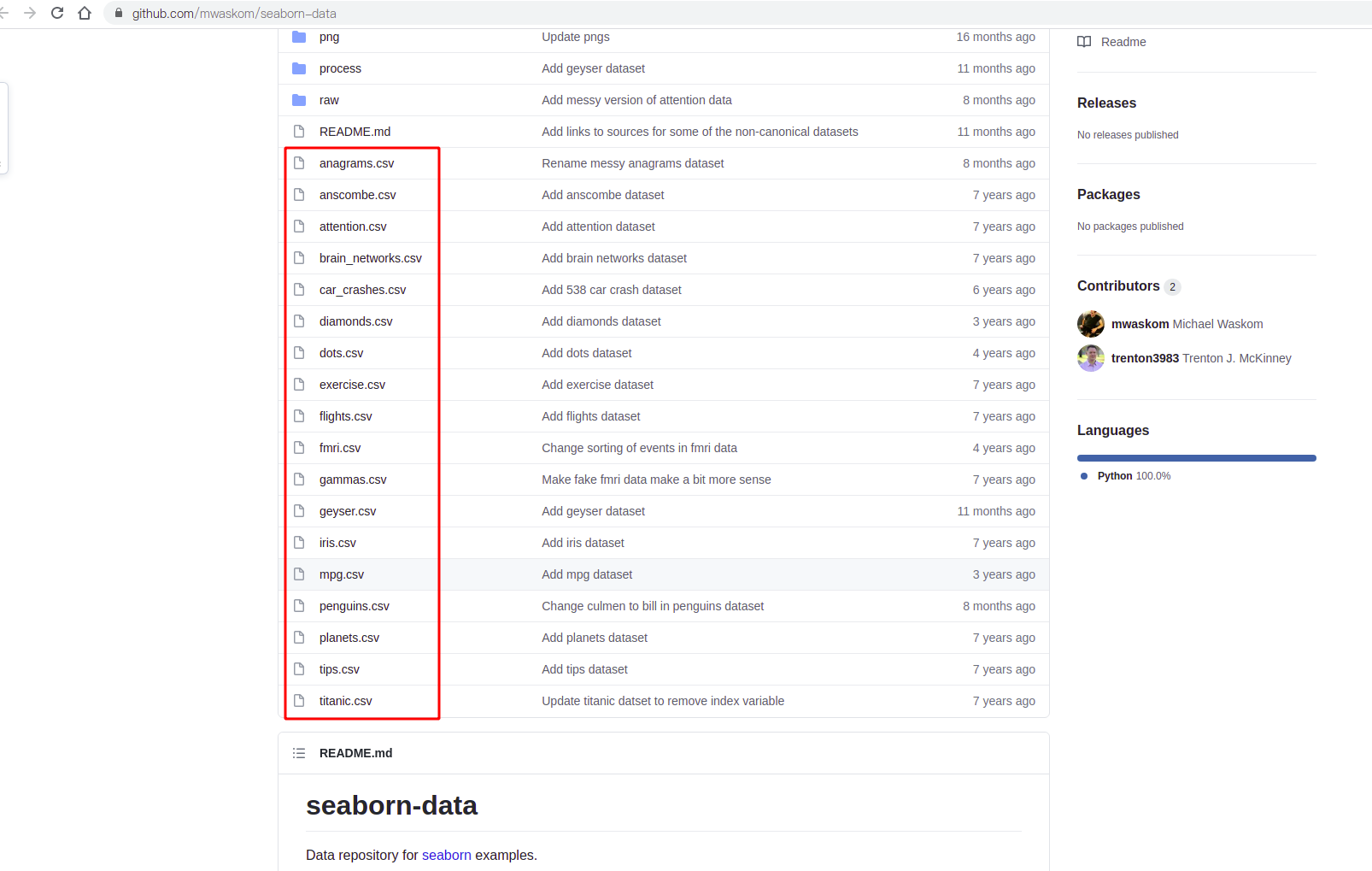Open the mwaskom Michael Waskom profile link
The image size is (1372, 871).
click(1187, 324)
